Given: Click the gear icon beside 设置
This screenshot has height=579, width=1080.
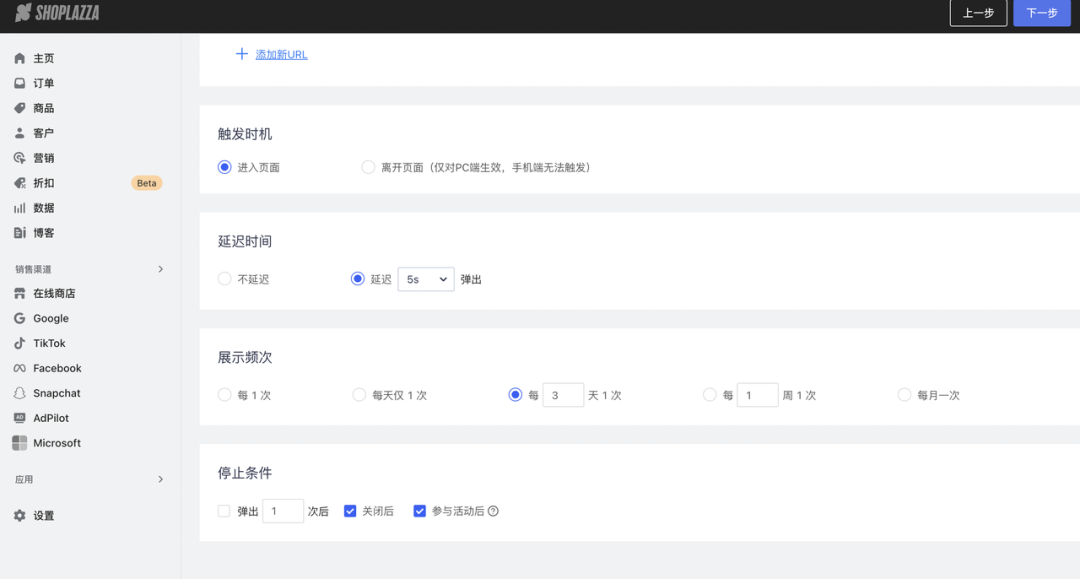Looking at the screenshot, I should point(19,516).
